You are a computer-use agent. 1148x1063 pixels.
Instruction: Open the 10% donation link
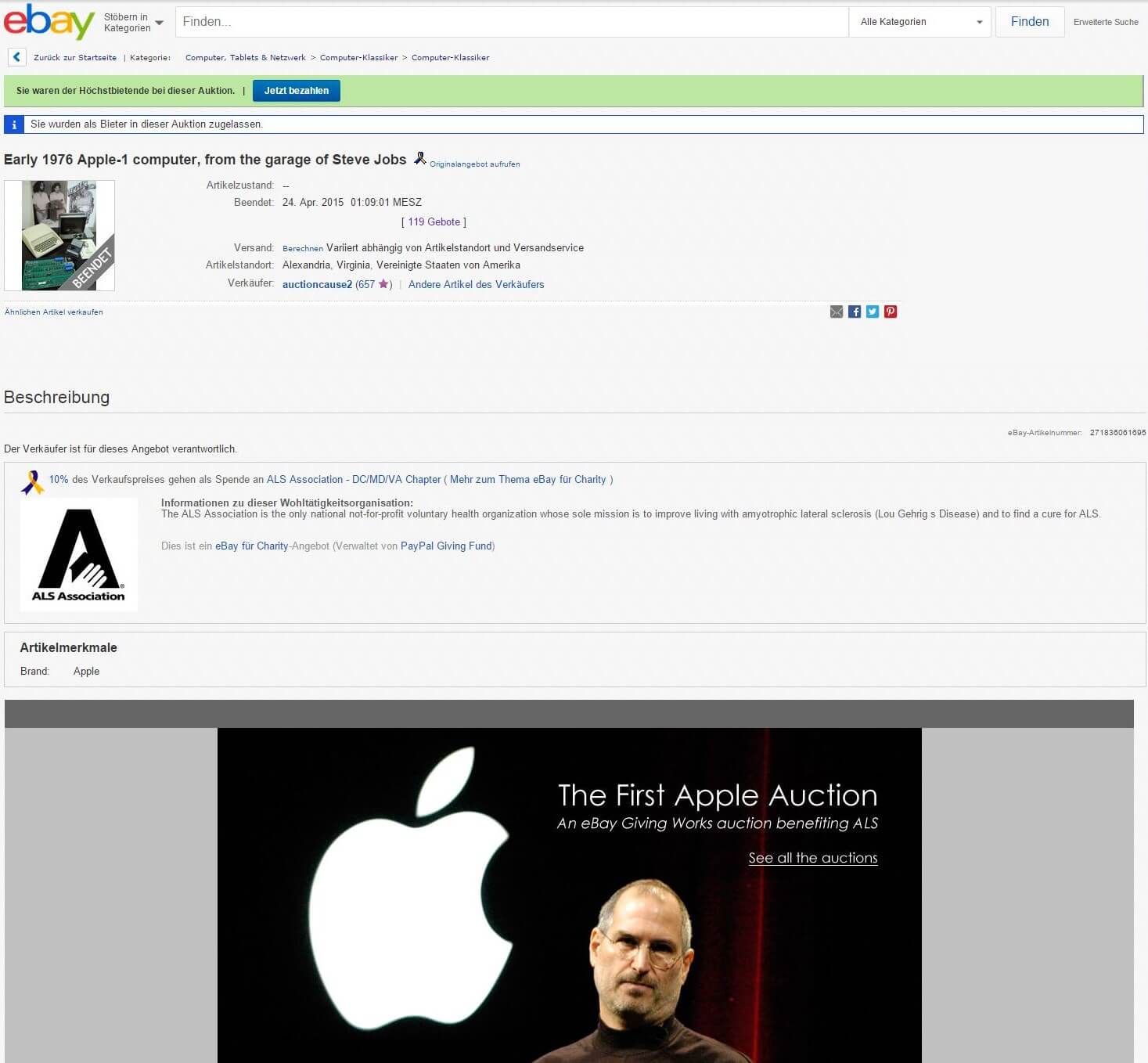point(59,479)
